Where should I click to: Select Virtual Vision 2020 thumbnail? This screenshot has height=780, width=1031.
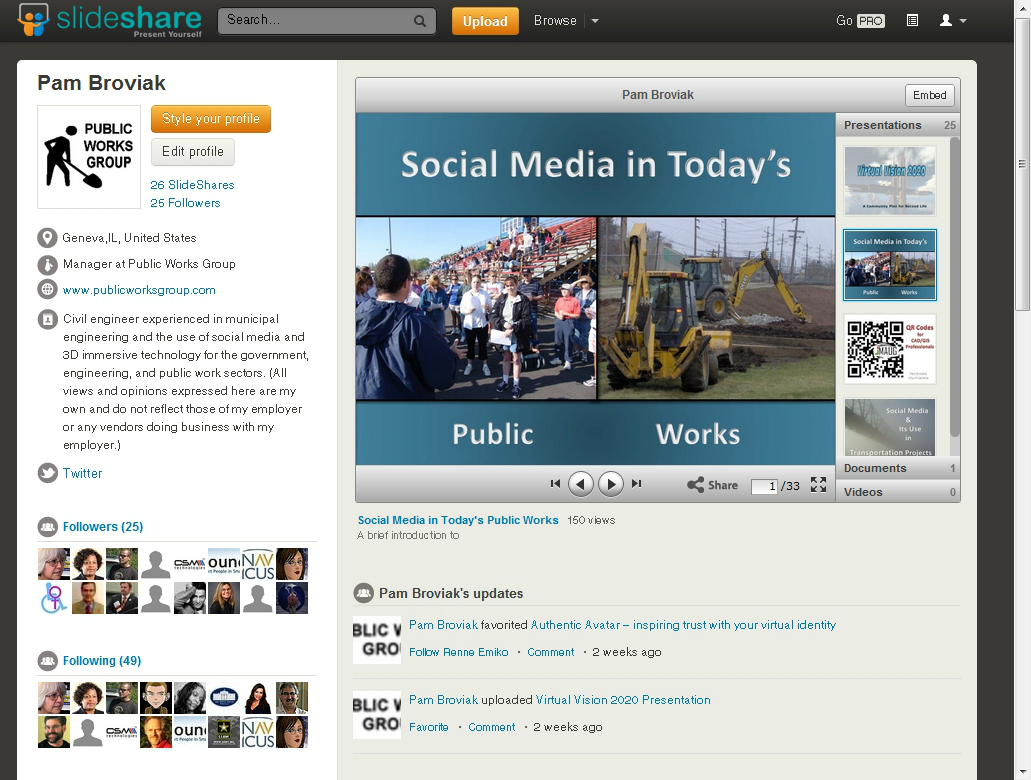click(x=890, y=181)
